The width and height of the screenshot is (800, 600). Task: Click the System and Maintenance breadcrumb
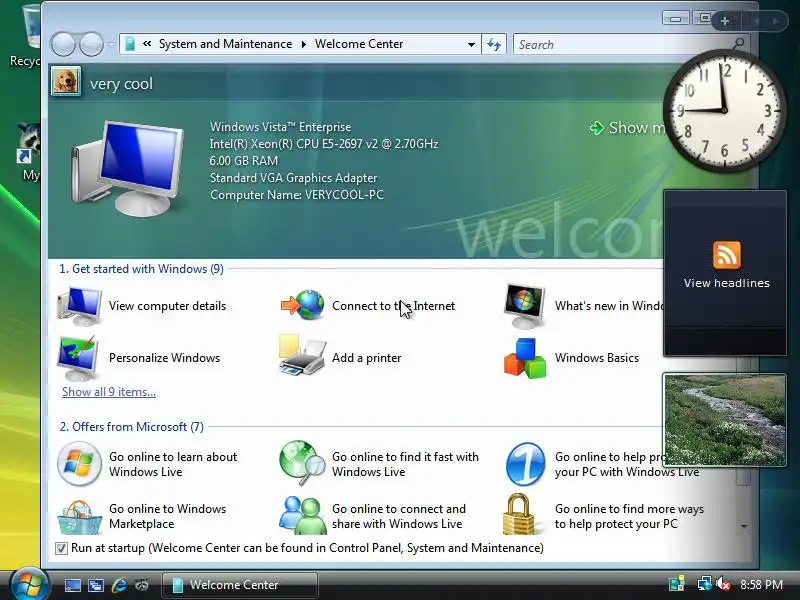[226, 44]
